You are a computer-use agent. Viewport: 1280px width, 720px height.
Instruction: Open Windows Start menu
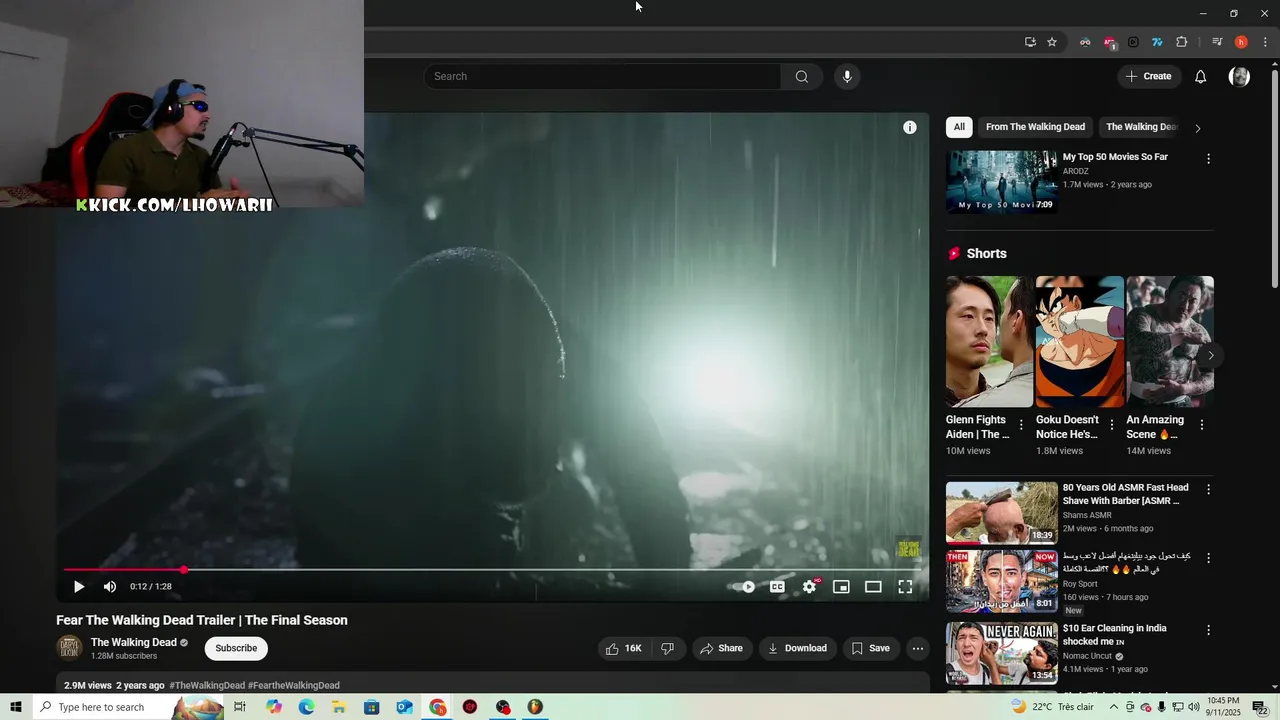tap(16, 707)
